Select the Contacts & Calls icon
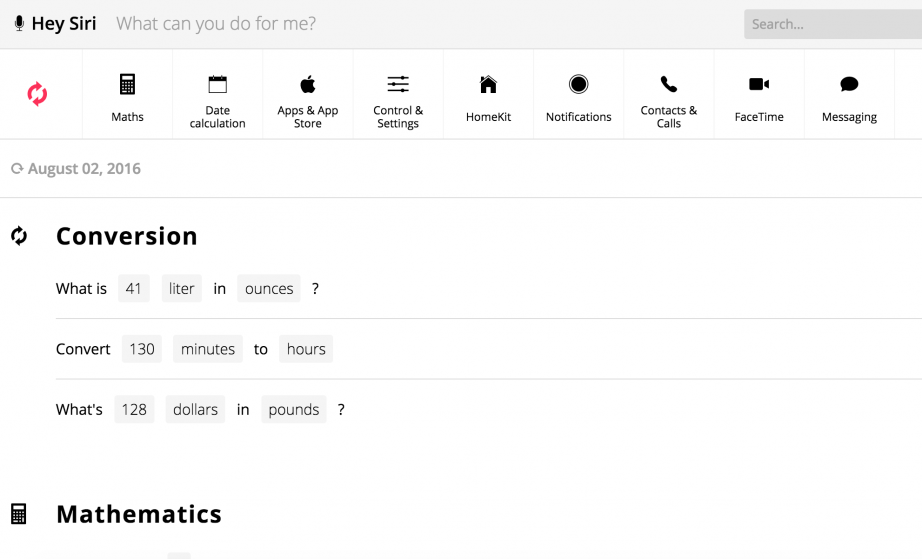This screenshot has height=559, width=922. click(668, 85)
